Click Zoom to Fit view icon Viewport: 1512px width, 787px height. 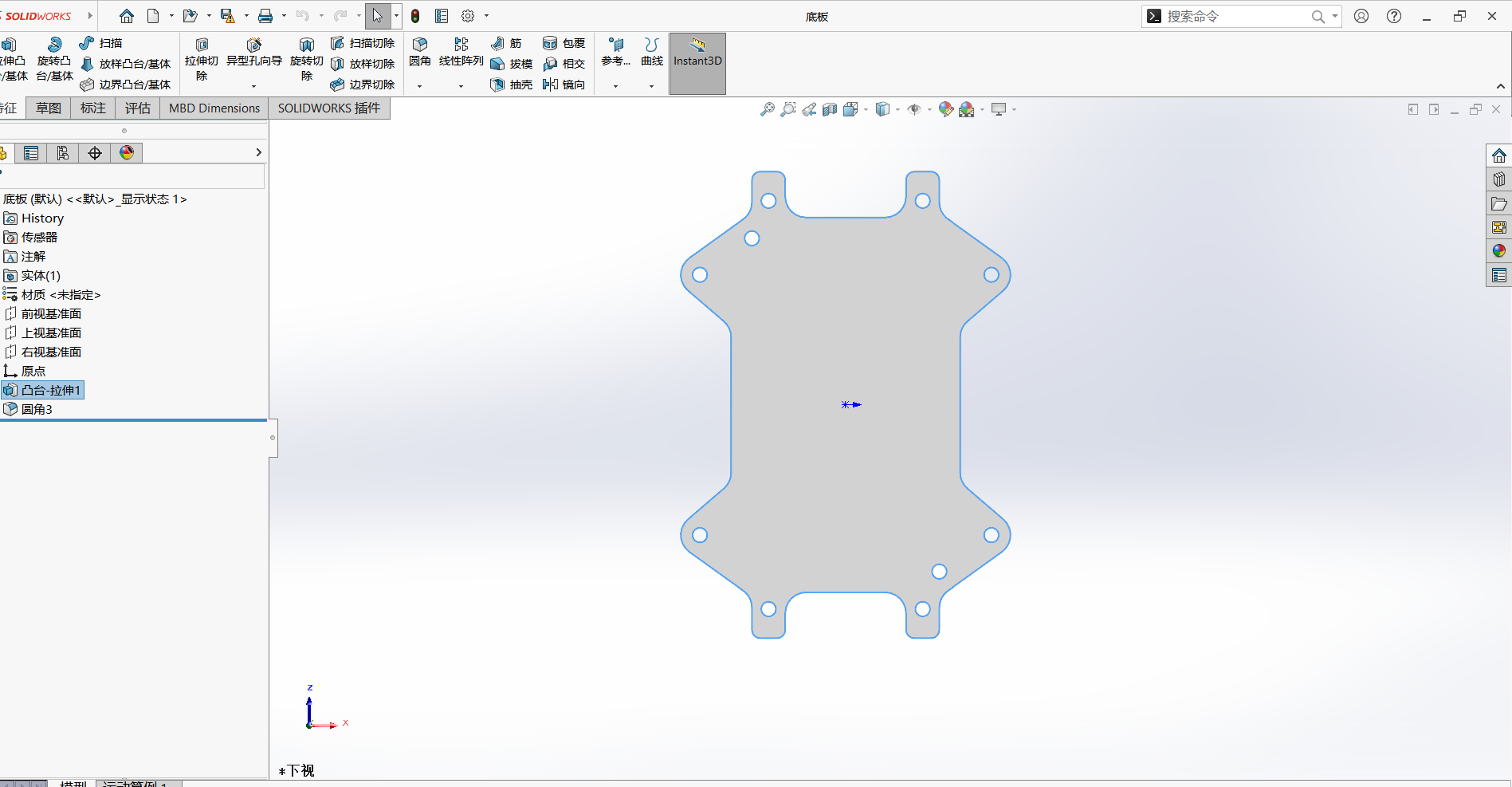[x=767, y=109]
